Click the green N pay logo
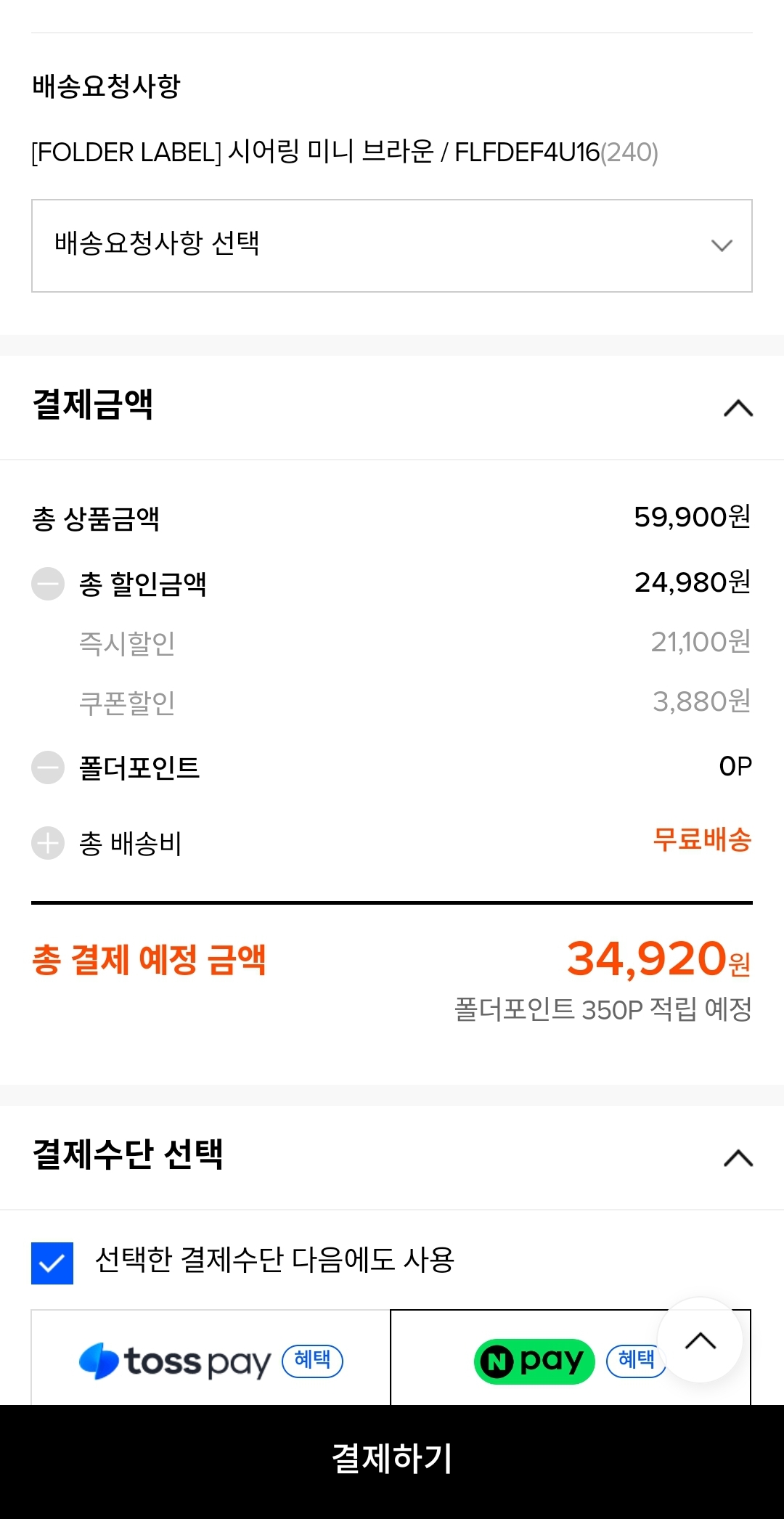The height and width of the screenshot is (1519, 784). pos(534,1361)
